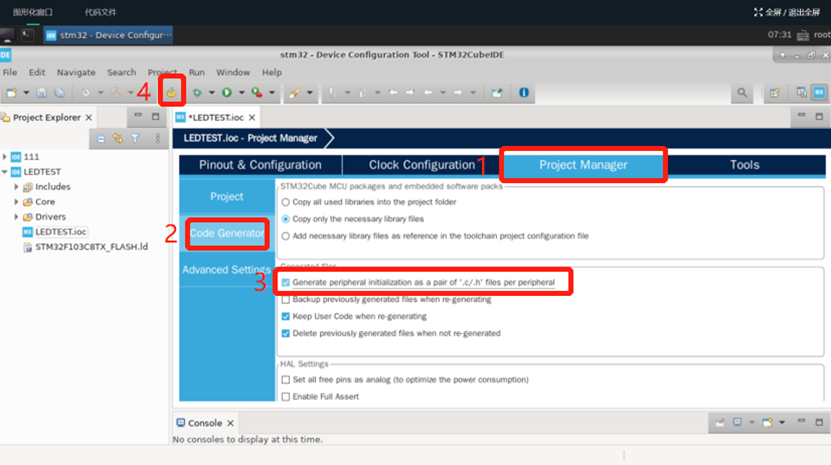Open the Run configurations dropdown arrow
The width and height of the screenshot is (831, 465).
(x=242, y=93)
